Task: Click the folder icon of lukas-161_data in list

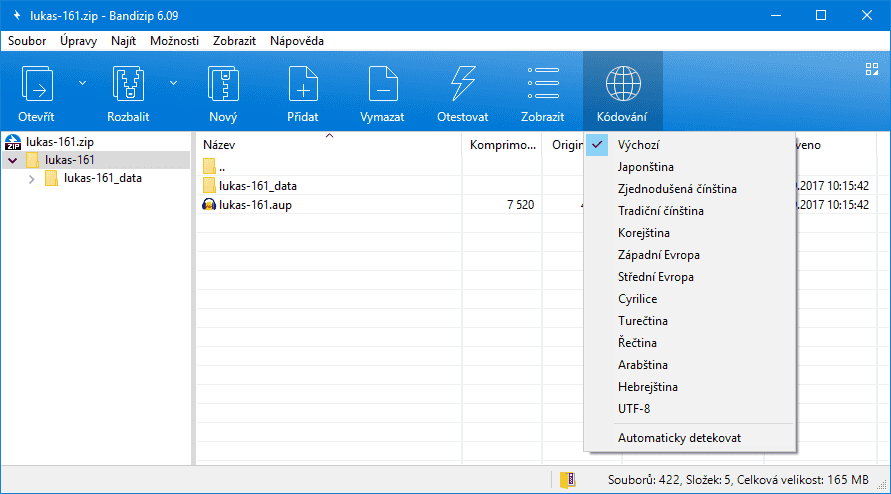Action: coord(209,185)
